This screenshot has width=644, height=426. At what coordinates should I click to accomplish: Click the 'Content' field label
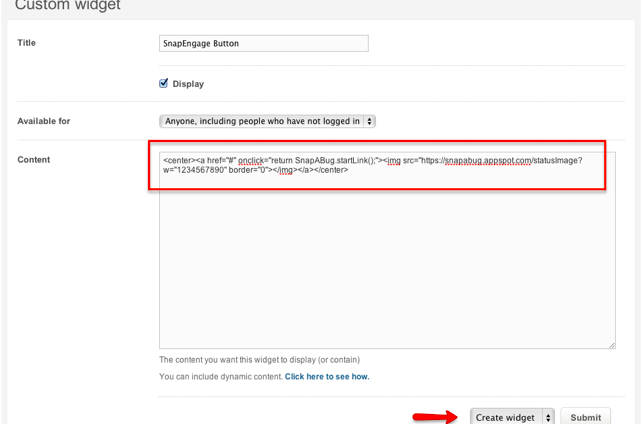[x=34, y=160]
